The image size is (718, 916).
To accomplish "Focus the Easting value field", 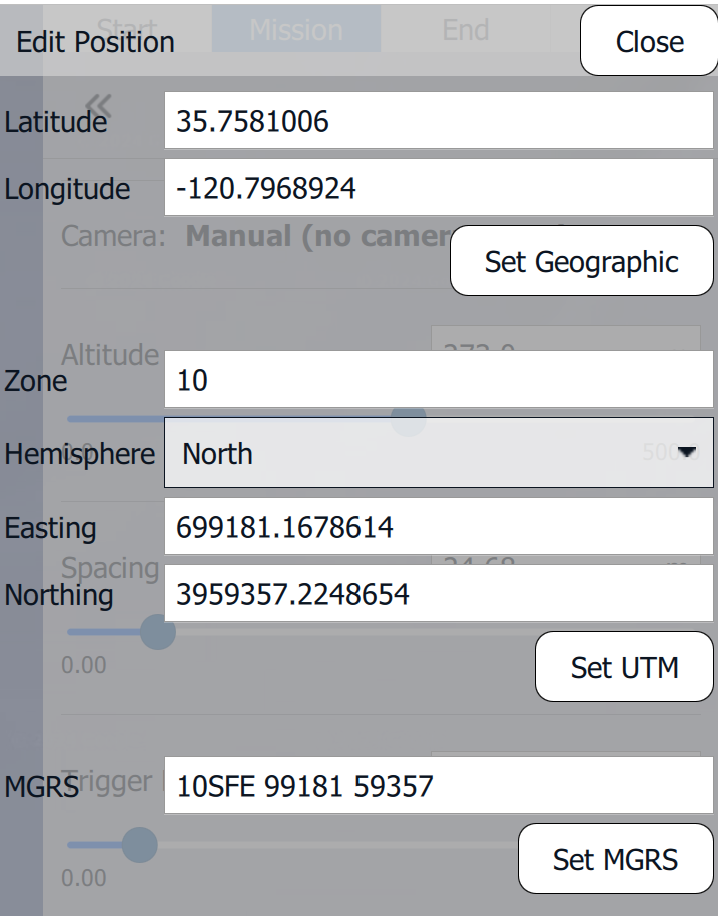I will [x=438, y=527].
